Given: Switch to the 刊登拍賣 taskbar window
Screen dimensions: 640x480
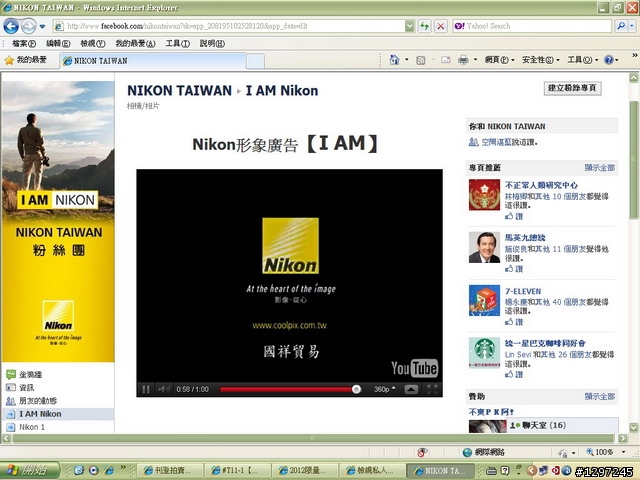Looking at the screenshot, I should click(171, 470).
